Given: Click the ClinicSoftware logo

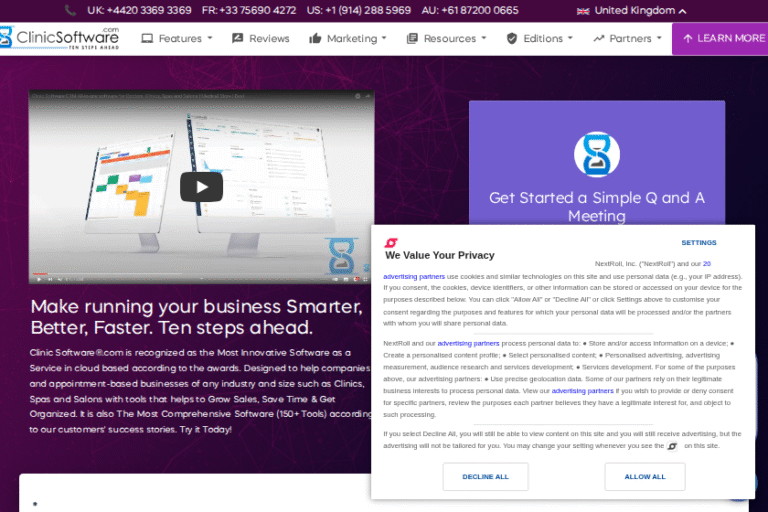Looking at the screenshot, I should point(59,38).
